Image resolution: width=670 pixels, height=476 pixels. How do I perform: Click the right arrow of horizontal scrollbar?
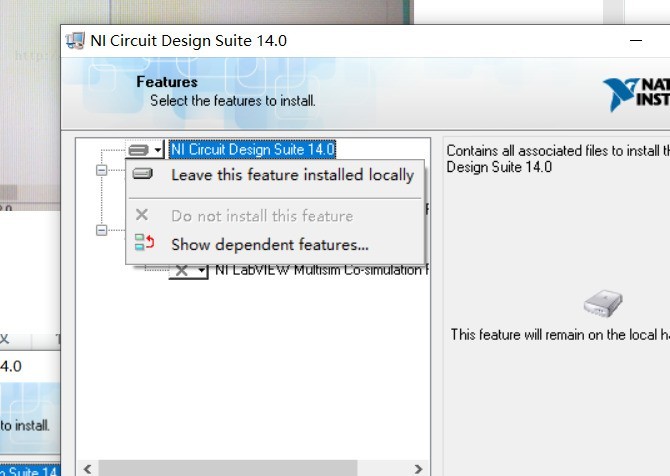click(418, 469)
